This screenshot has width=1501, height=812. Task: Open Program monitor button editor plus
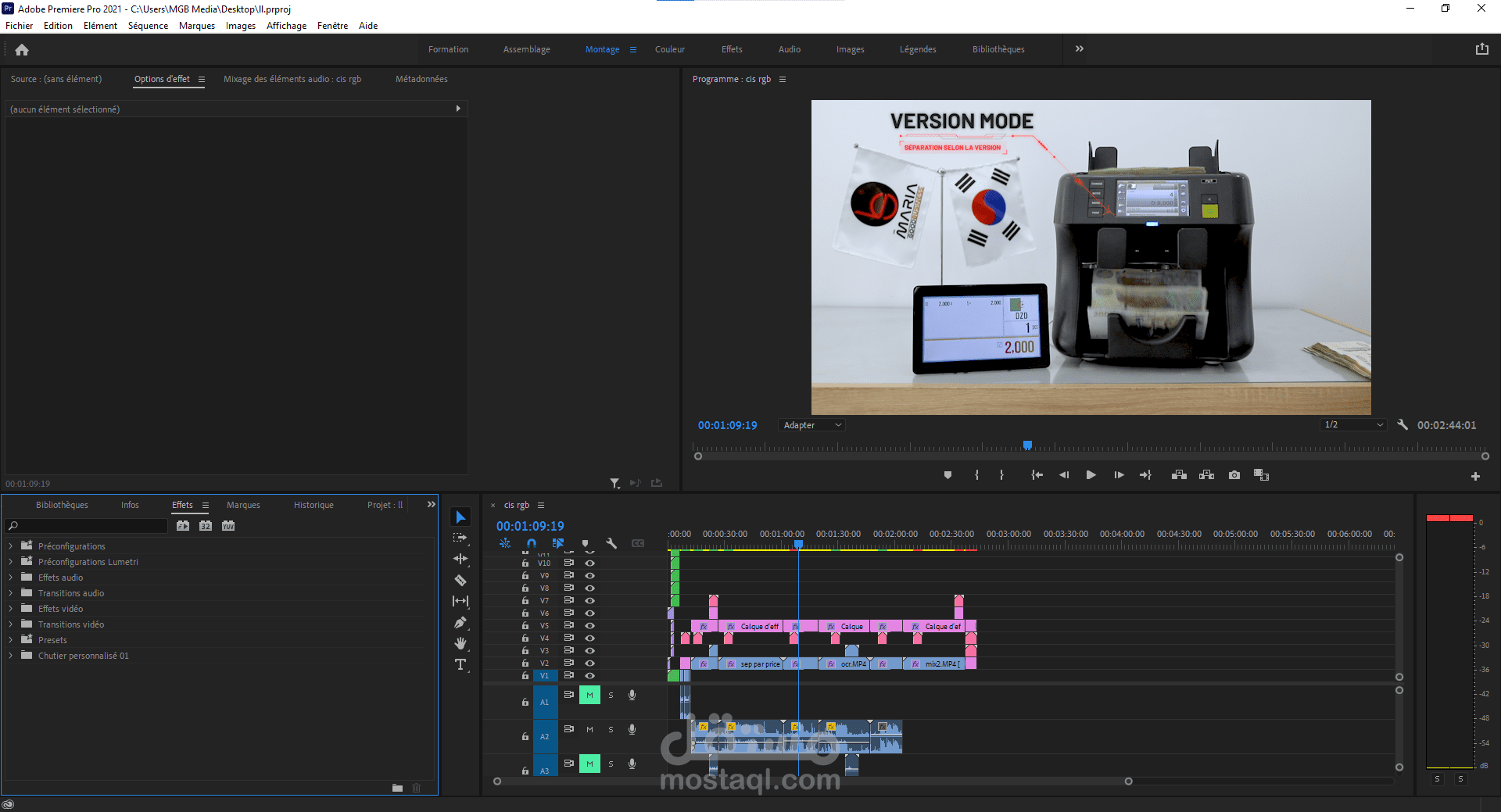[1475, 476]
